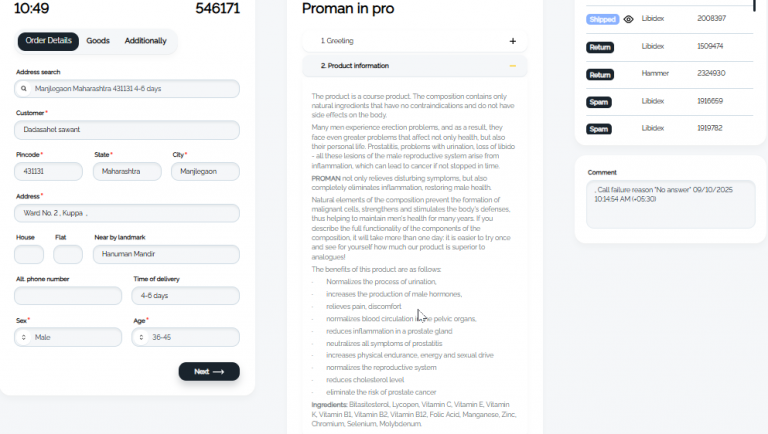
Task: Click the Near by landmark field
Action: point(166,254)
